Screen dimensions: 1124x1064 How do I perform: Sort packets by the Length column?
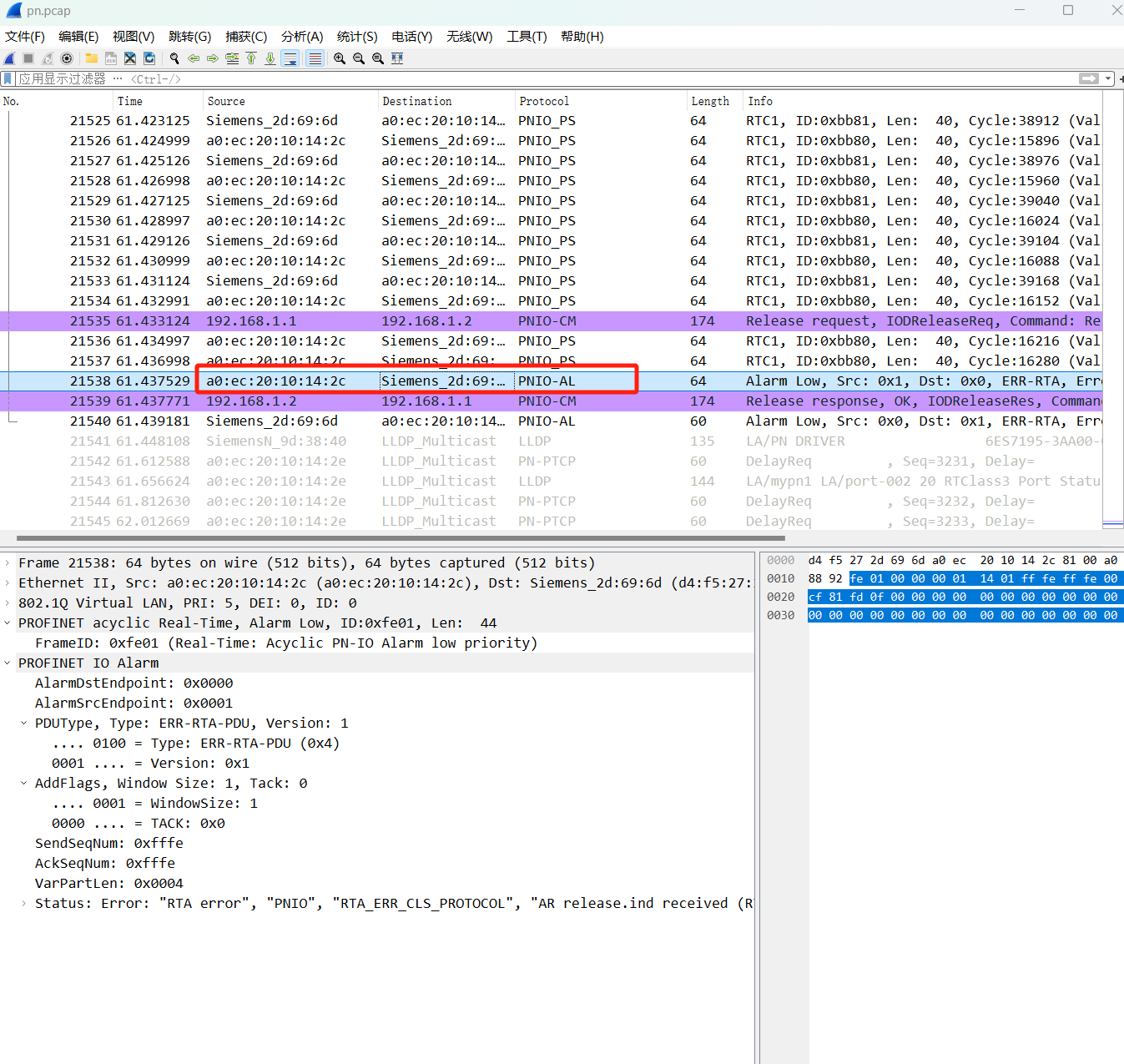point(715,101)
